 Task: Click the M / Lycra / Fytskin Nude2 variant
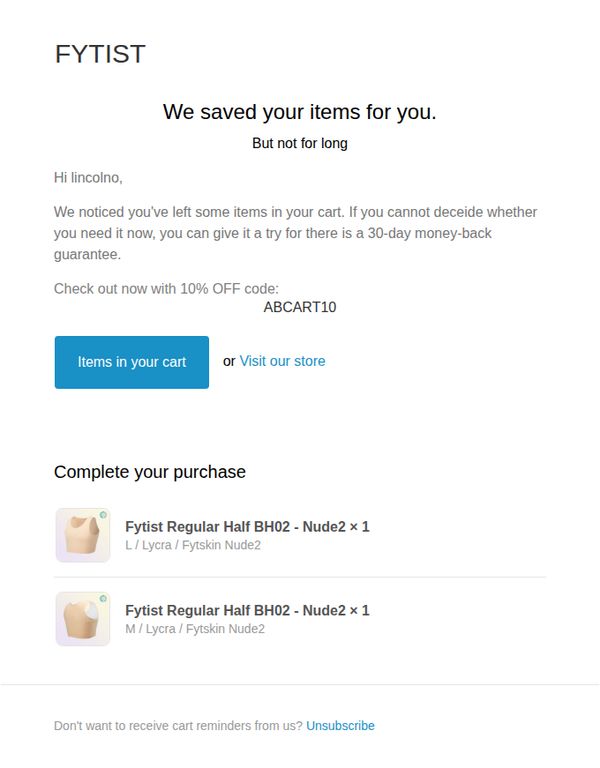coord(195,629)
